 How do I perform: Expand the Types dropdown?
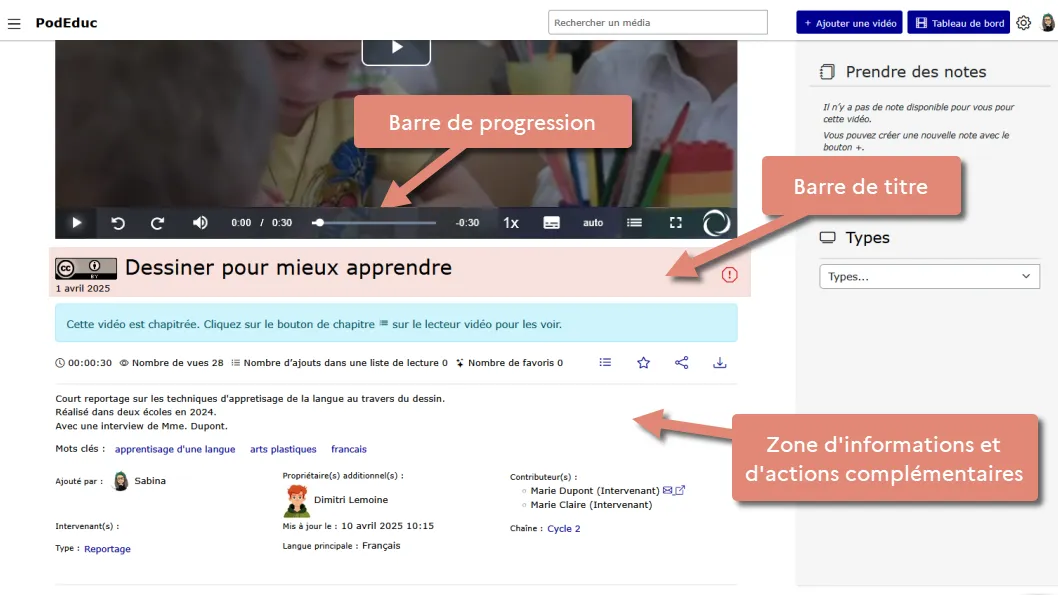click(929, 277)
